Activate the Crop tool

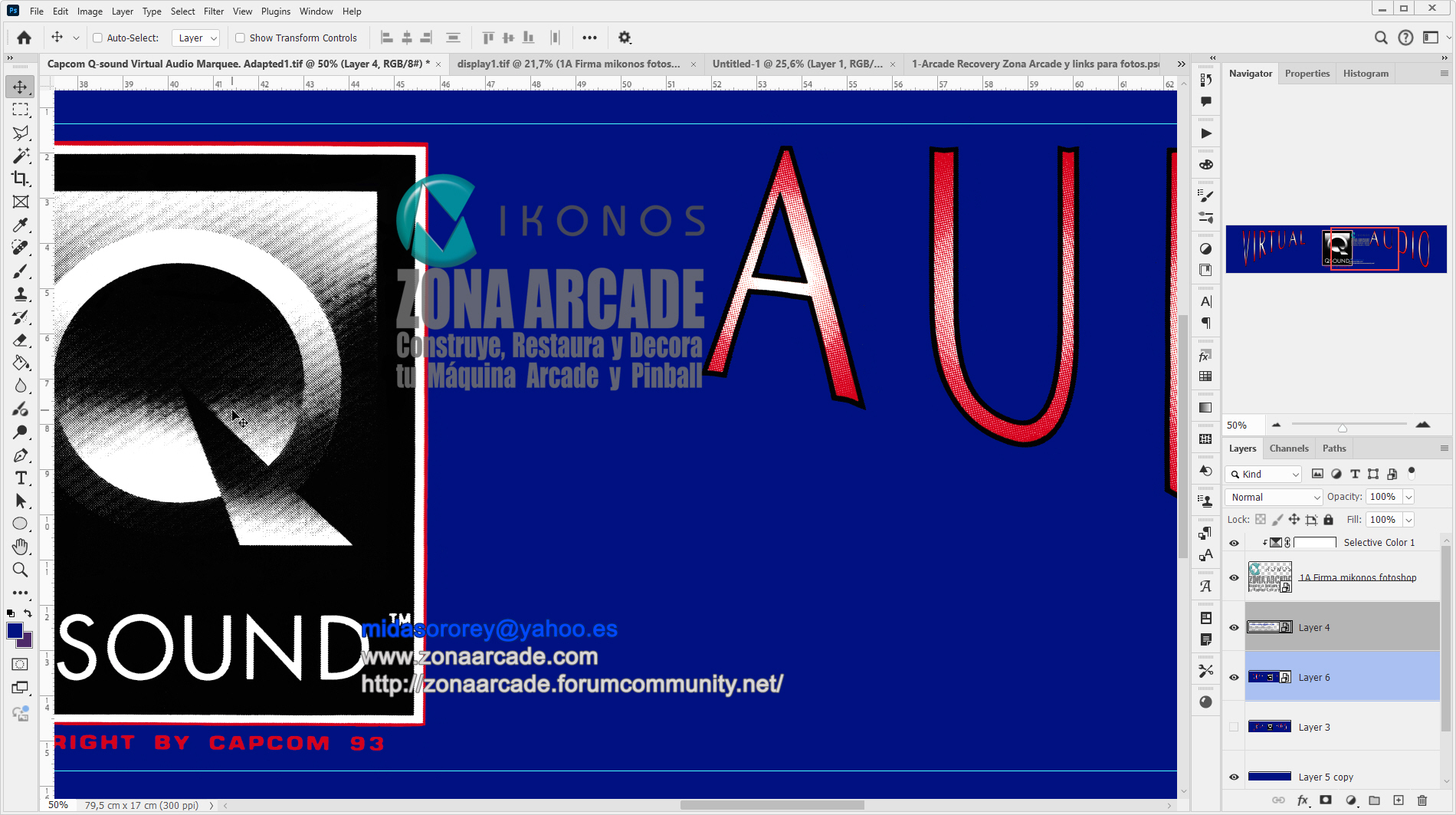pyautogui.click(x=20, y=179)
